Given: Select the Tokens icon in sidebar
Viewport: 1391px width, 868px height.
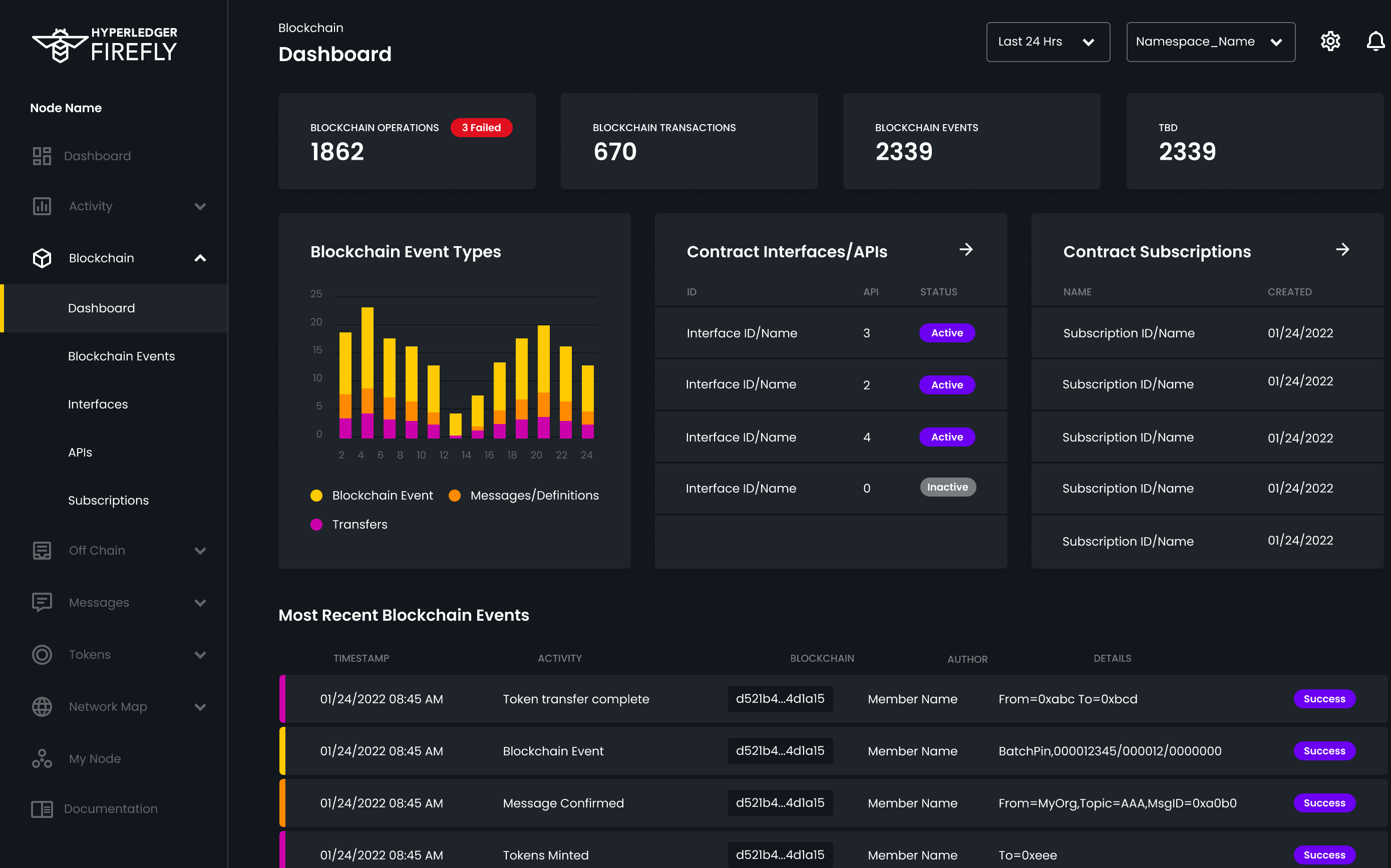Looking at the screenshot, I should (x=42, y=654).
